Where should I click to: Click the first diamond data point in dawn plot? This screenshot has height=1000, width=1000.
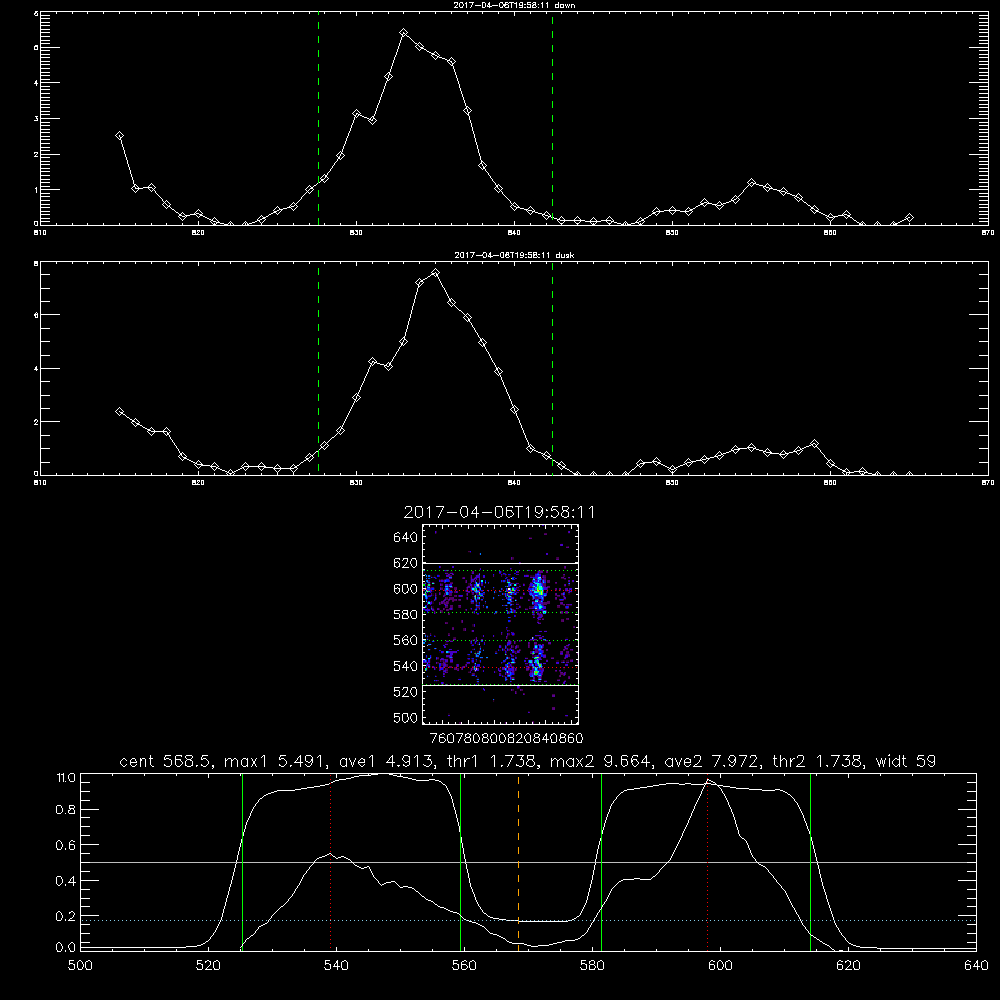(119, 136)
